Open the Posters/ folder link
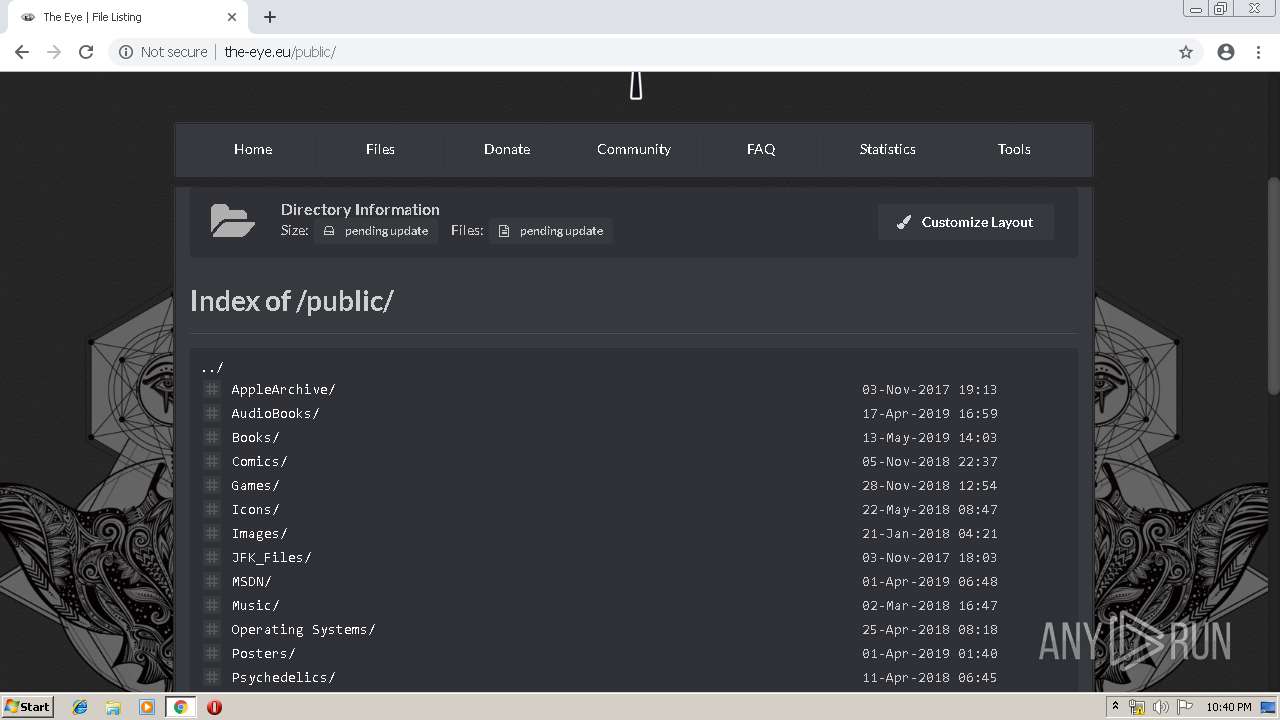1280x720 pixels. pos(263,653)
